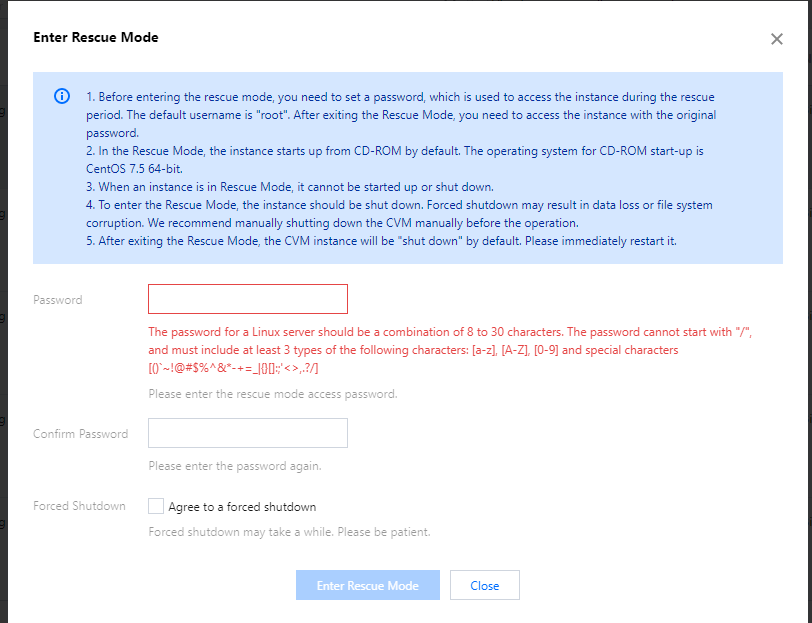Image resolution: width=812 pixels, height=623 pixels.
Task: Click the Close button
Action: [484, 585]
